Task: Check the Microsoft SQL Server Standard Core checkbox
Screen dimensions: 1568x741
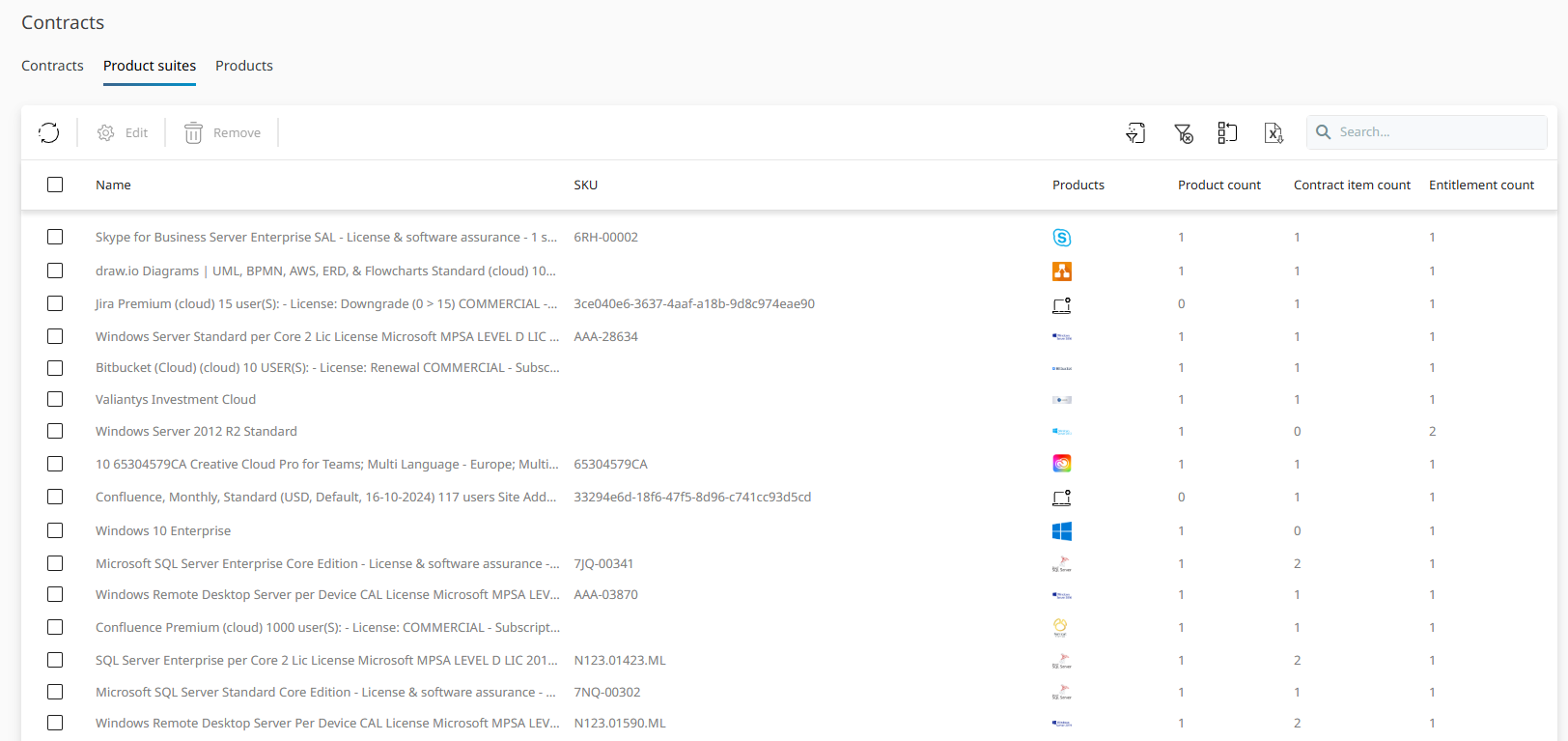Action: pyautogui.click(x=55, y=692)
